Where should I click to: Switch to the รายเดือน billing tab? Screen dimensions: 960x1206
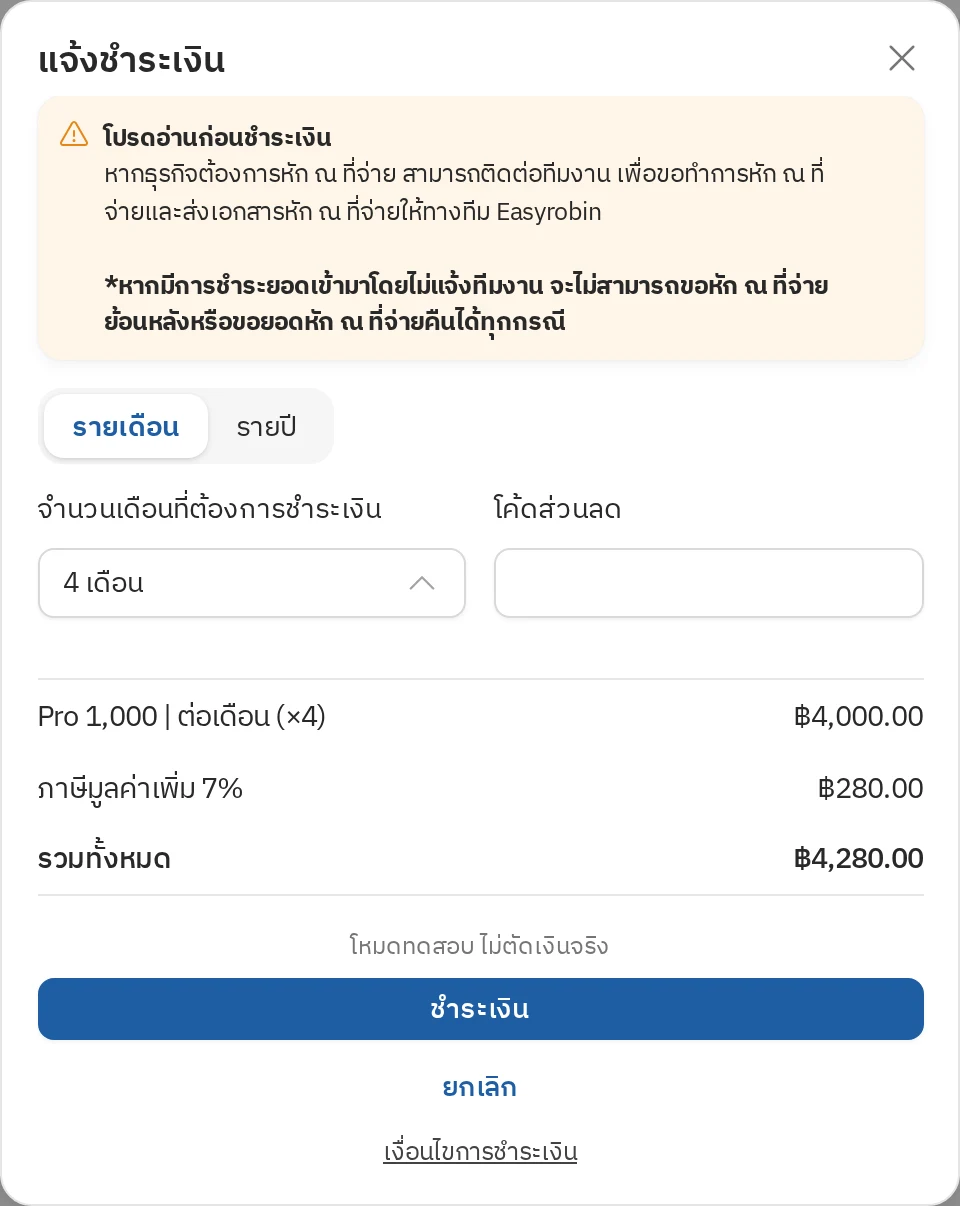[126, 427]
